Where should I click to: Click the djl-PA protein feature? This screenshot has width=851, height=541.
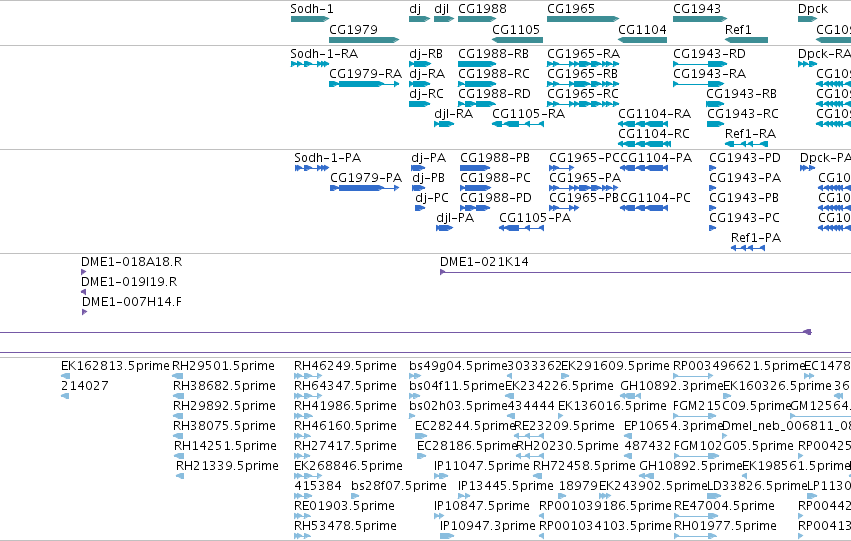tap(444, 228)
